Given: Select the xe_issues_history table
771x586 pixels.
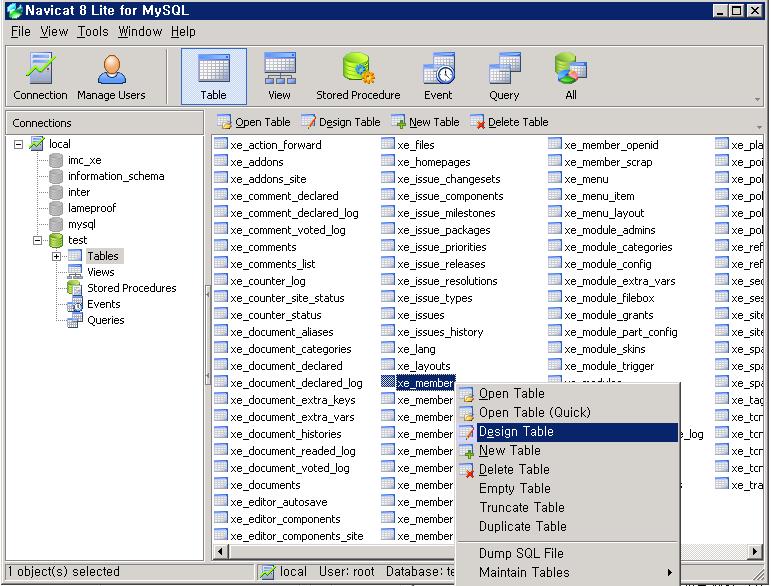Looking at the screenshot, I should click(x=440, y=332).
